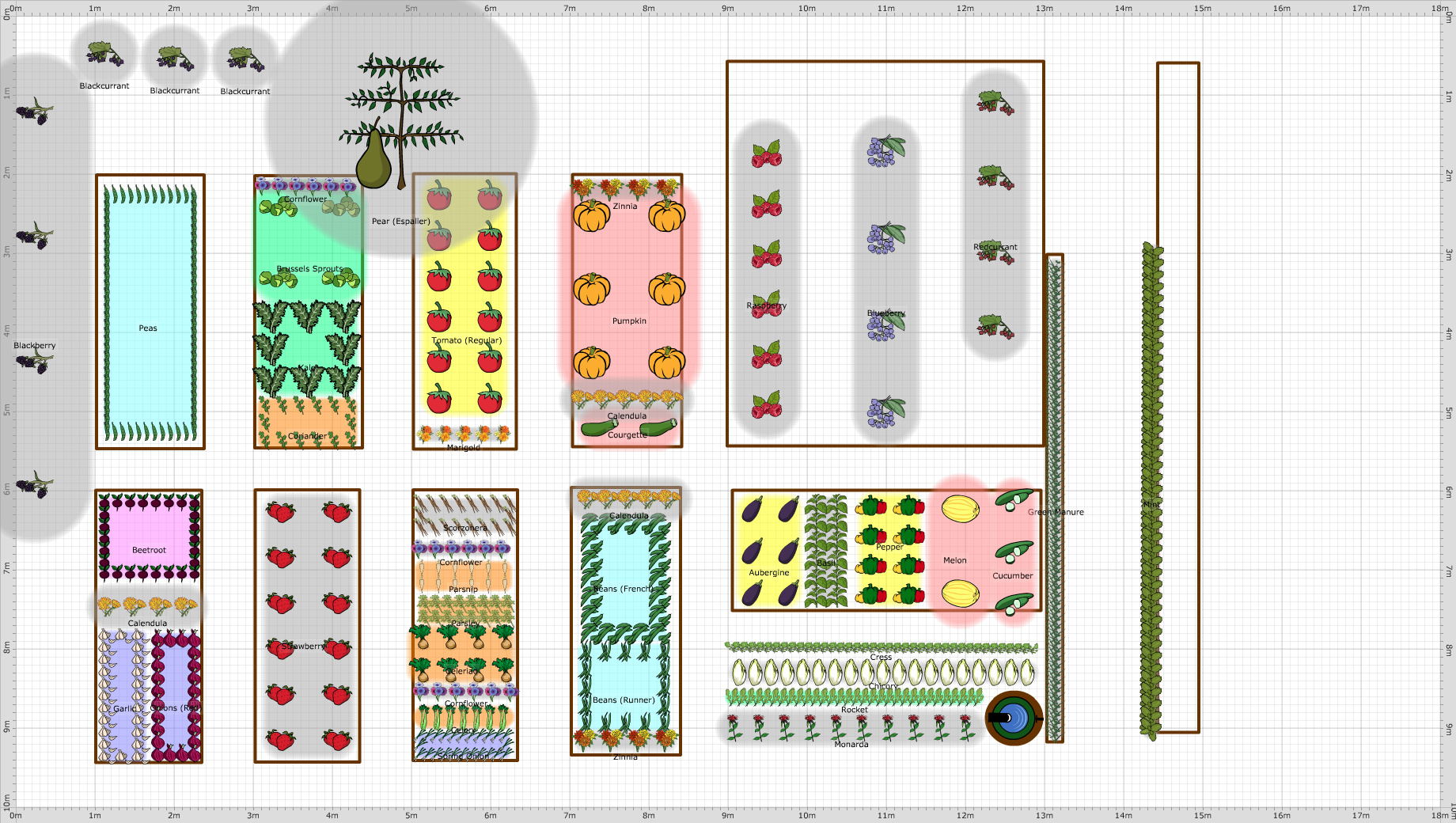This screenshot has width=1456, height=823.
Task: Click the water butt barrel icon
Action: (1014, 719)
